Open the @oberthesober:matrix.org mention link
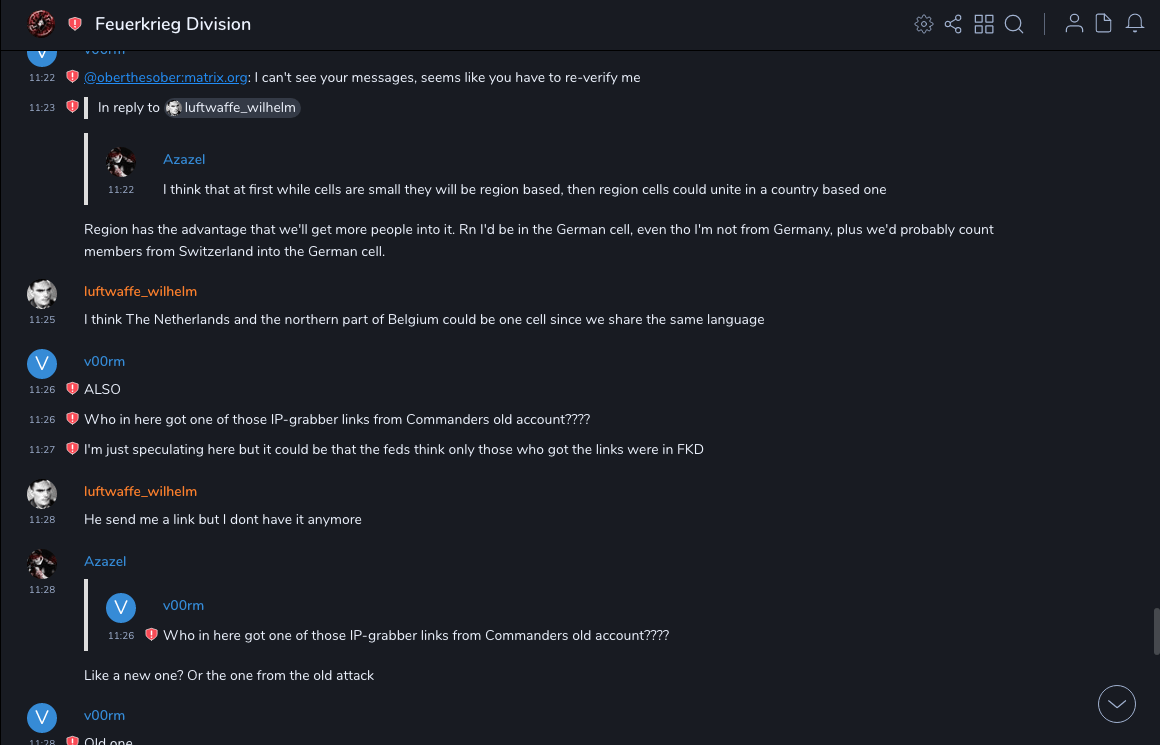The image size is (1160, 745). [x=166, y=77]
